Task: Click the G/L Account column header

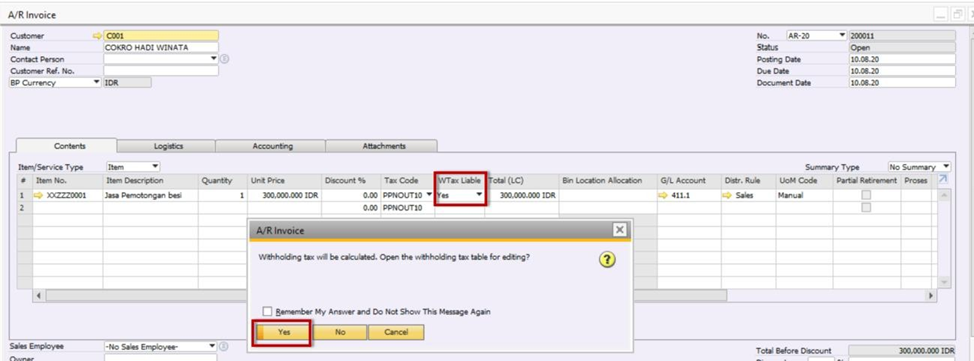Action: coord(688,181)
